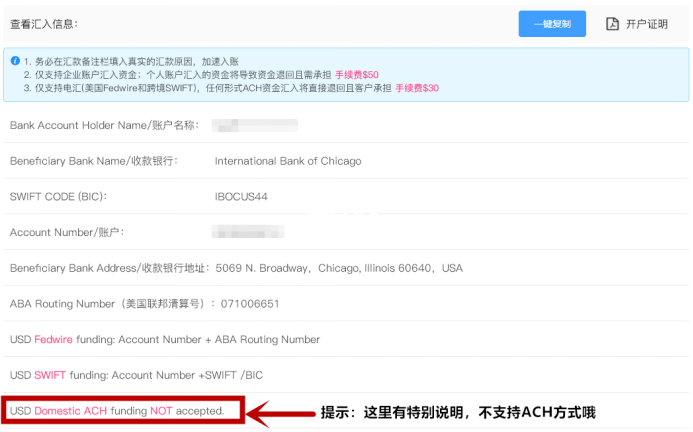Click notice line 3 about Fedwire和跨境SWIFT

coord(231,88)
